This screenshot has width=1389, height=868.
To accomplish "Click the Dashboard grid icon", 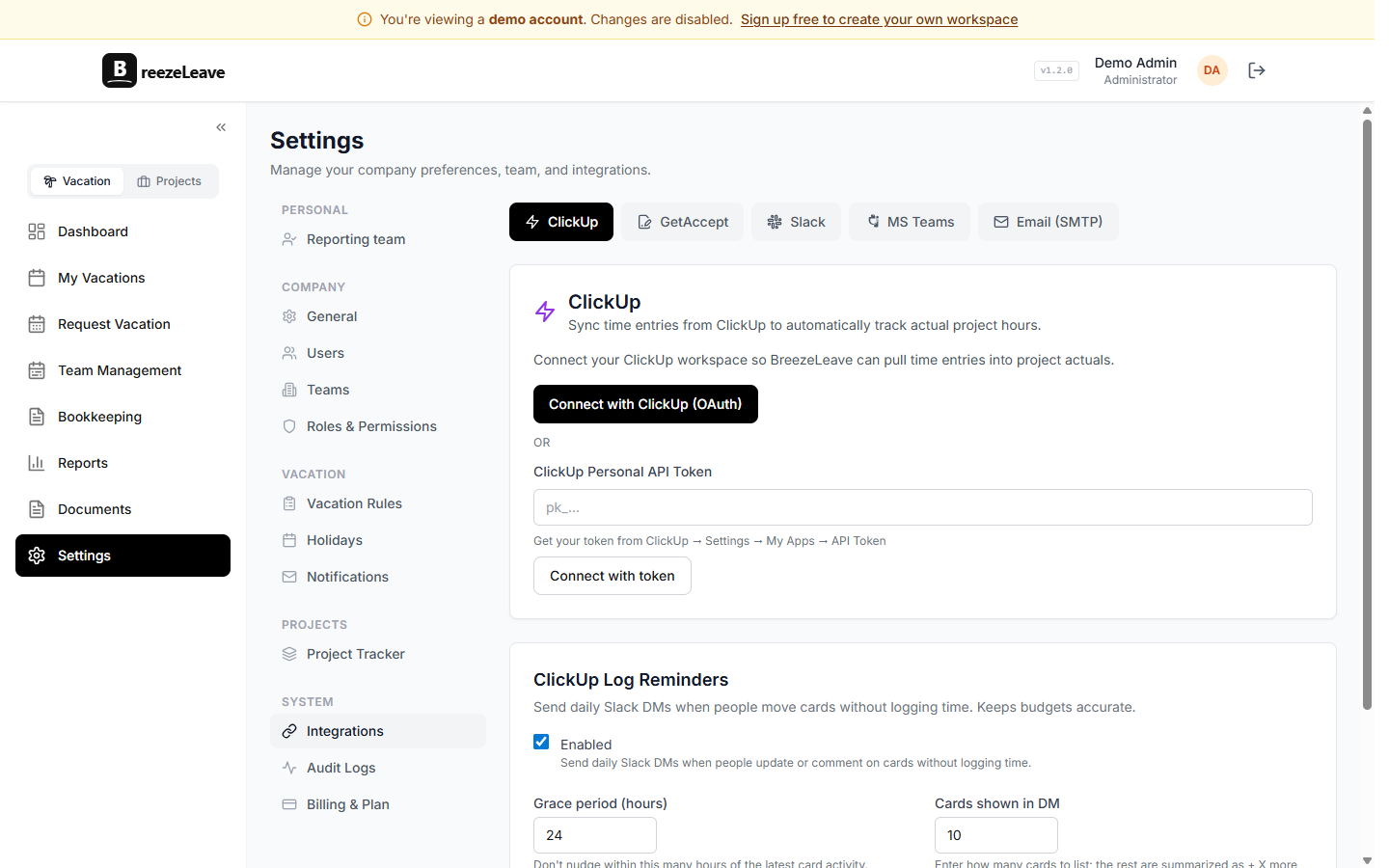I will point(37,231).
